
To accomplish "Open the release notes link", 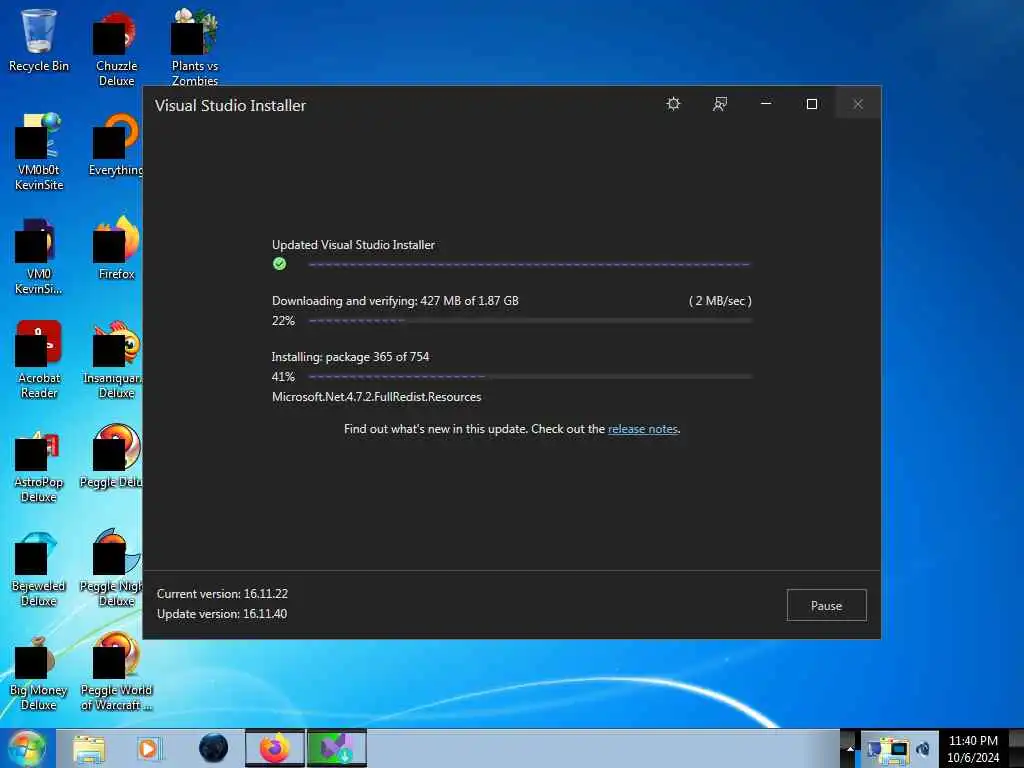I will [x=643, y=429].
